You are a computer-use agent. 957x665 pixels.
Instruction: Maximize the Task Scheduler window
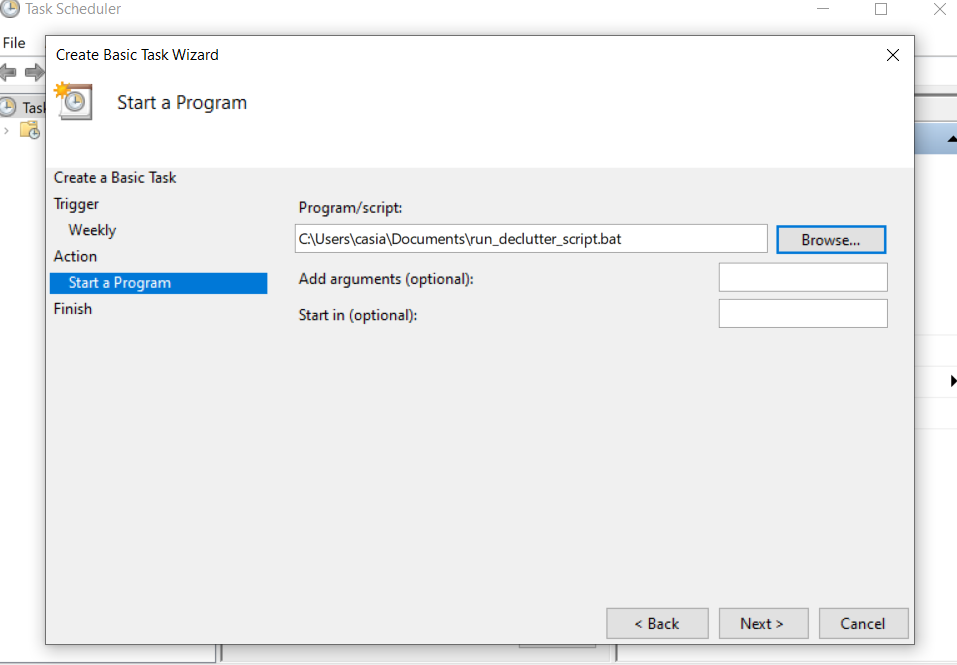tap(881, 9)
